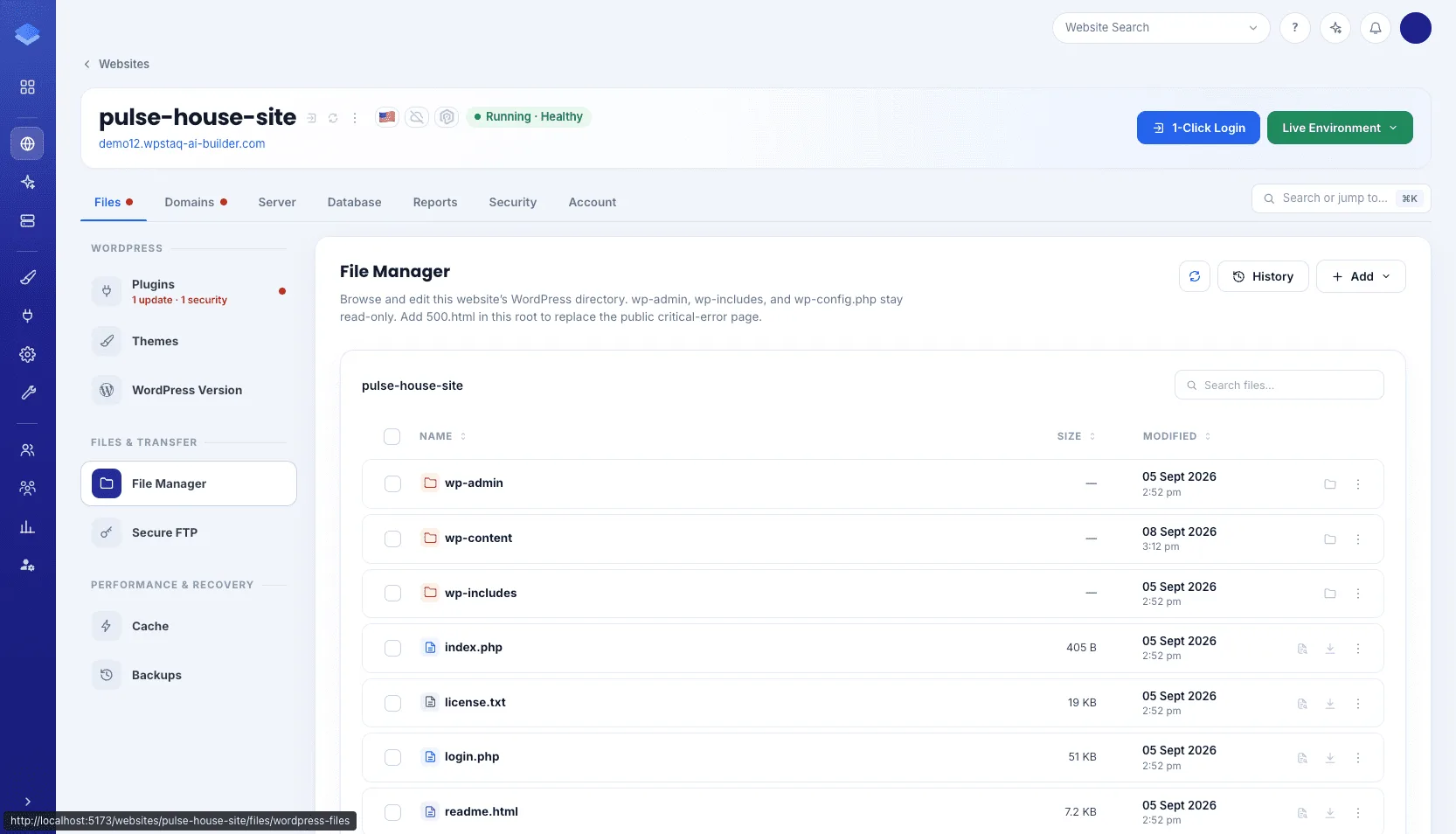The width and height of the screenshot is (1456, 834).
Task: Select the index.php checkbox
Action: [393, 648]
